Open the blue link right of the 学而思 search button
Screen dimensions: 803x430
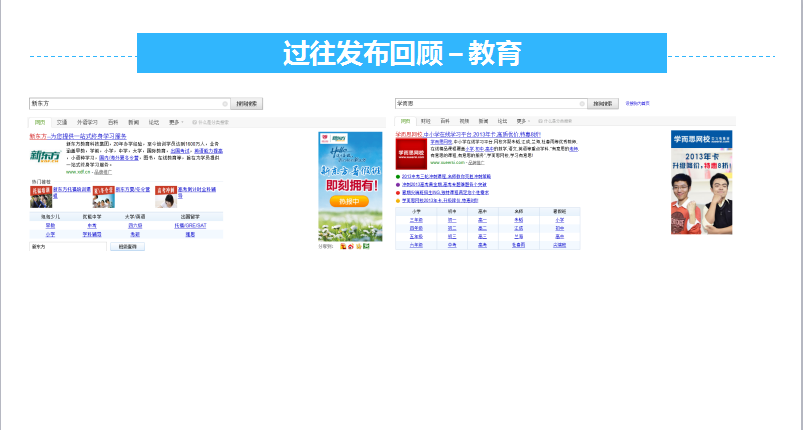point(637,103)
